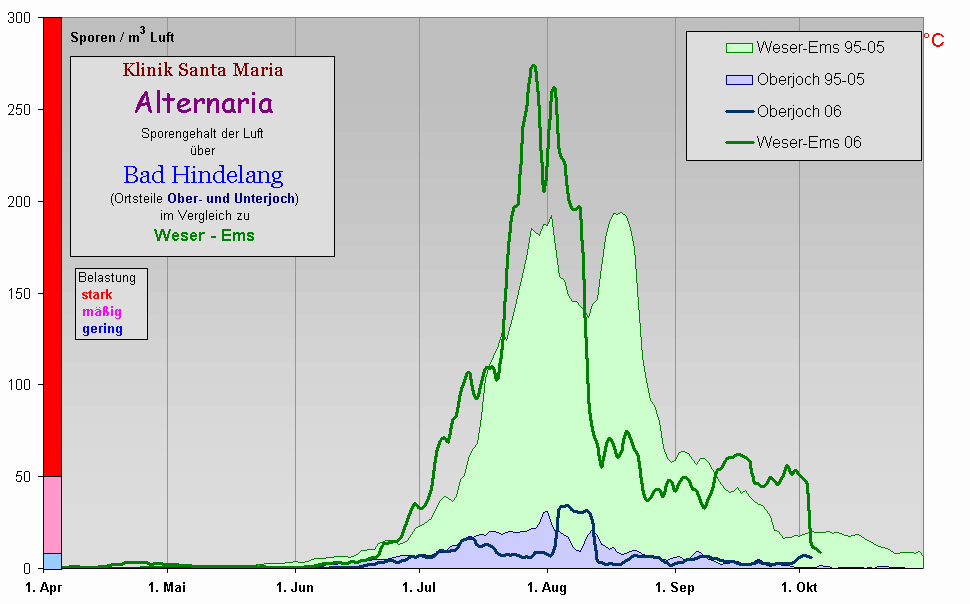Image resolution: width=970 pixels, height=604 pixels.
Task: Click the "200" y-axis label
Action: pyautogui.click(x=19, y=202)
